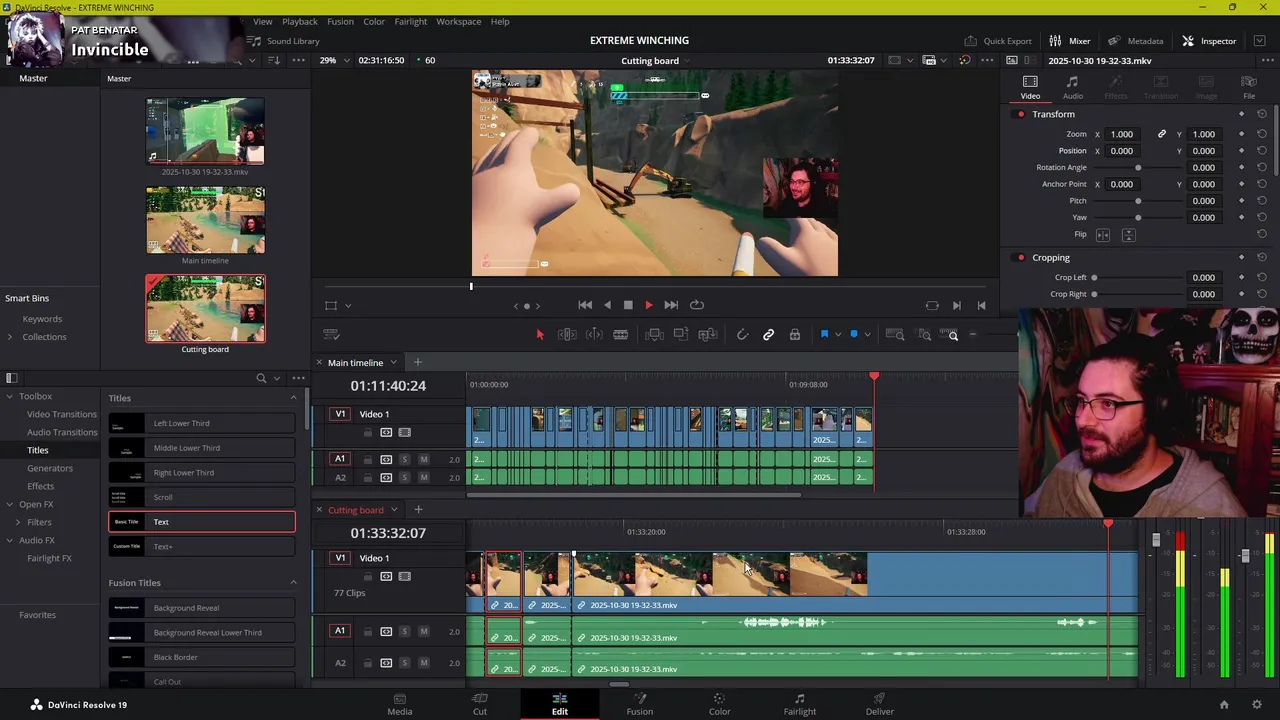Collapse the Titles category header
The image size is (1280, 720).
293,398
